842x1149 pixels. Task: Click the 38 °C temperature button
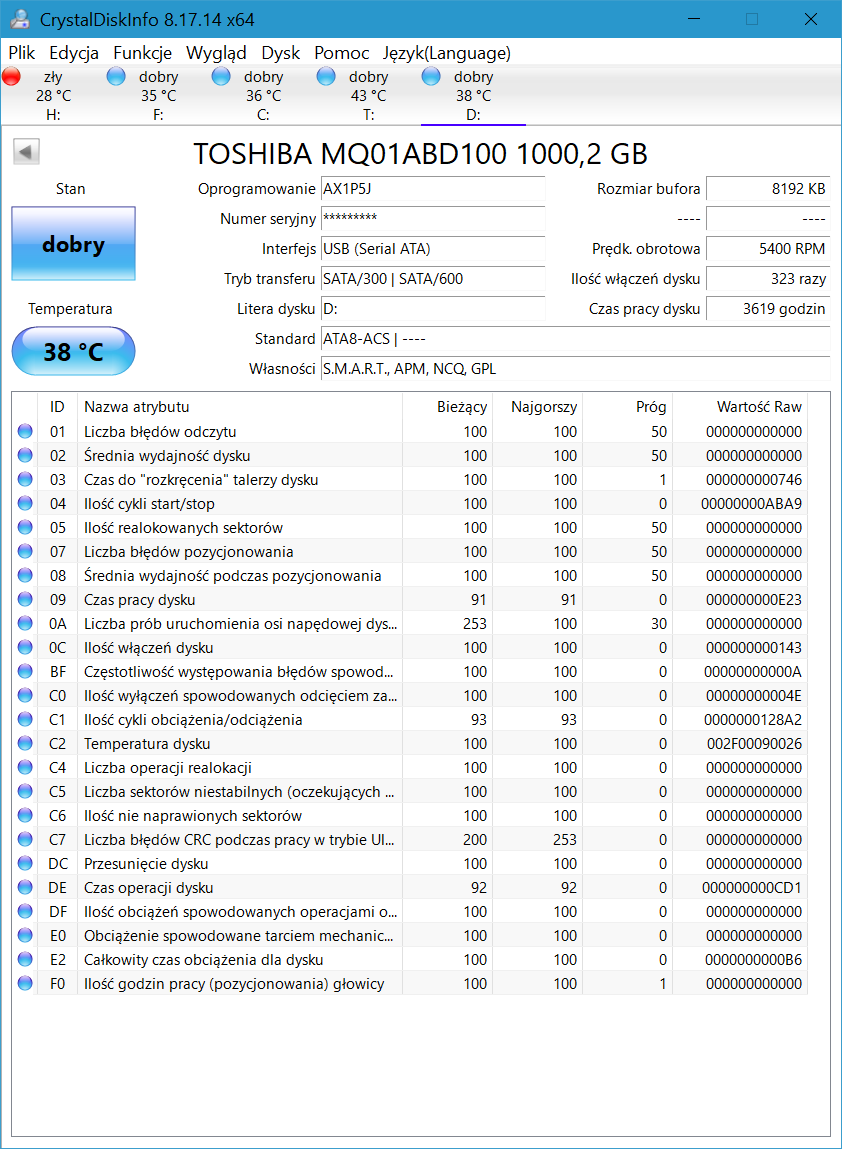(73, 352)
